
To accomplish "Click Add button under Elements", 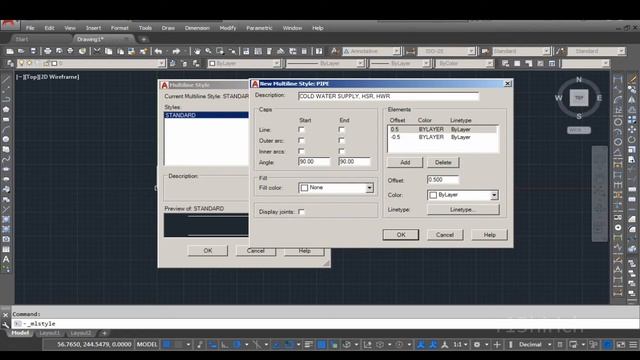I will (x=405, y=162).
